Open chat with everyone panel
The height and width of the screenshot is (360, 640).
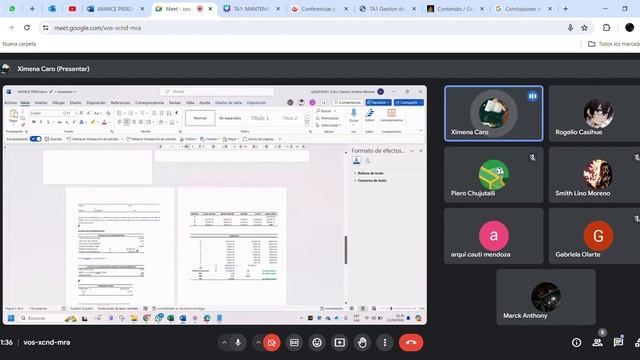[x=618, y=343]
